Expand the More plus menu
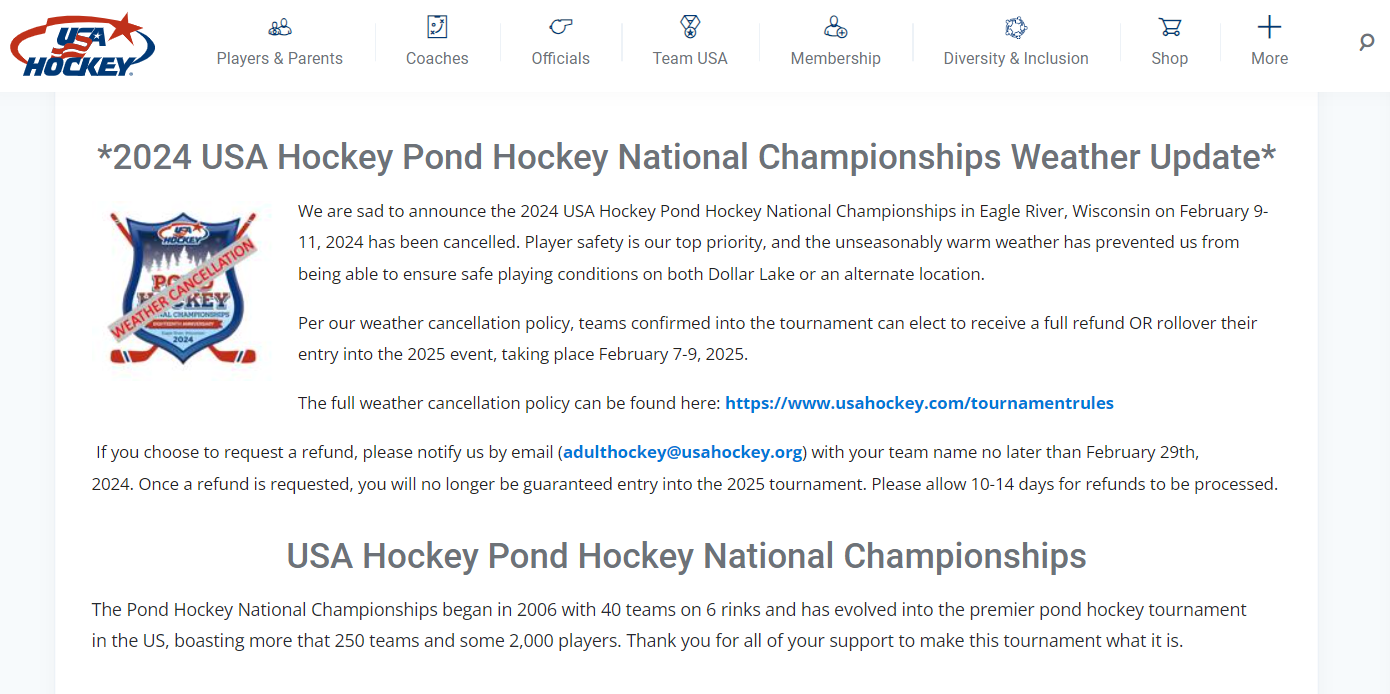This screenshot has width=1390, height=694. pos(1269,27)
